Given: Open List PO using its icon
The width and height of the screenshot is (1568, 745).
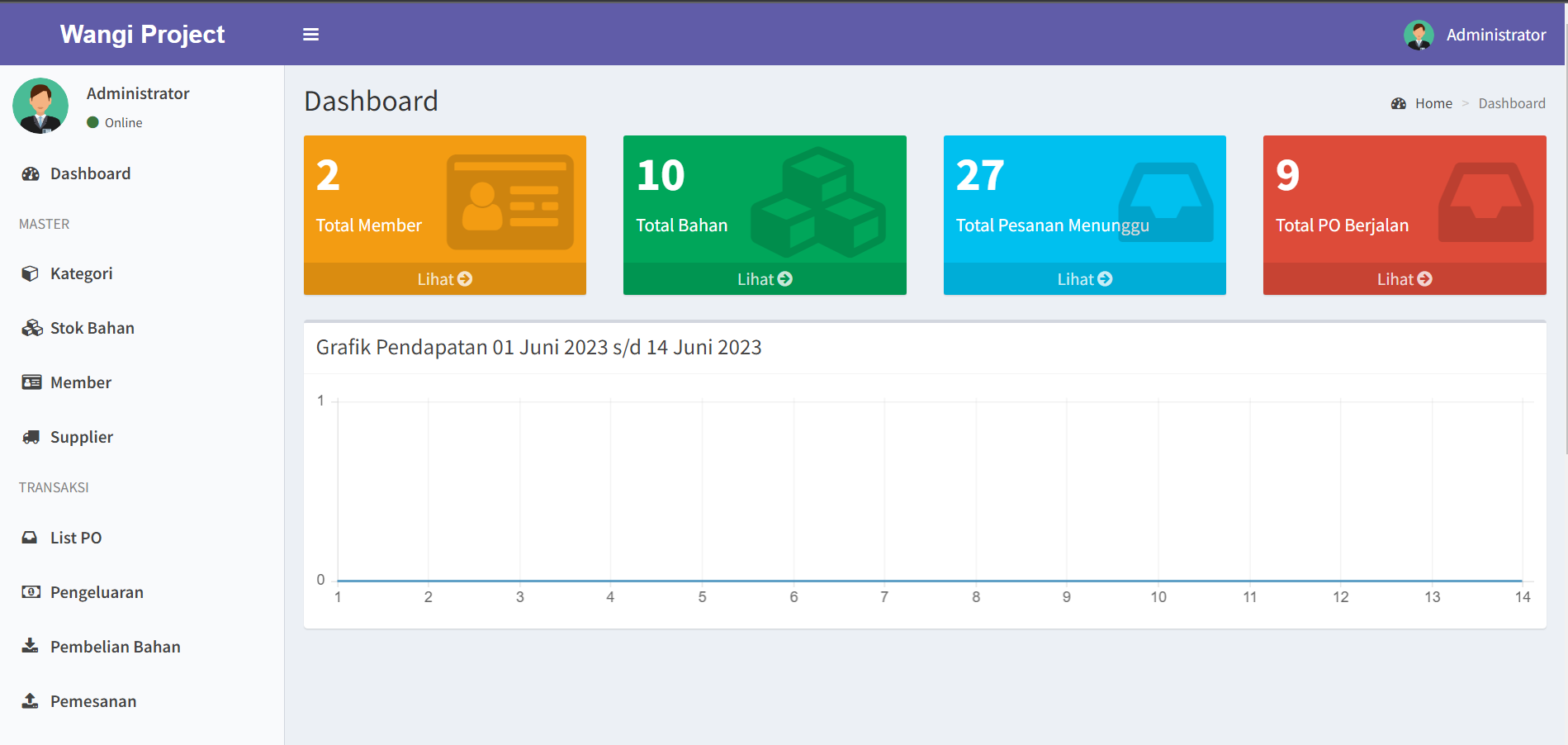Looking at the screenshot, I should (31, 537).
